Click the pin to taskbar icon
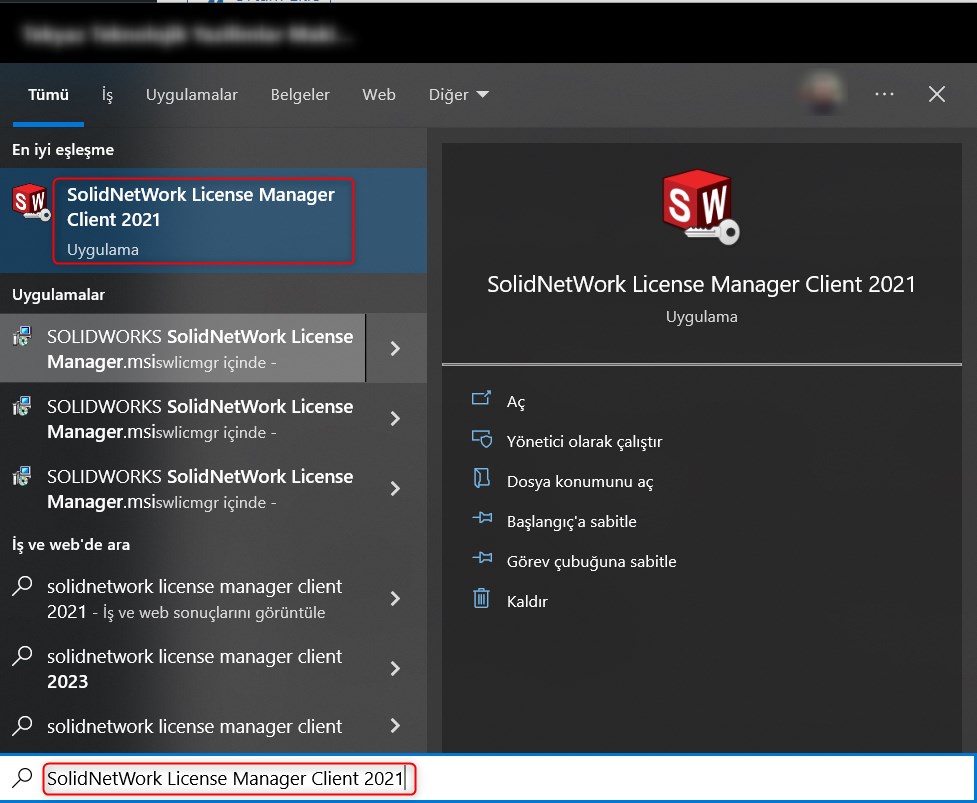 click(x=481, y=560)
